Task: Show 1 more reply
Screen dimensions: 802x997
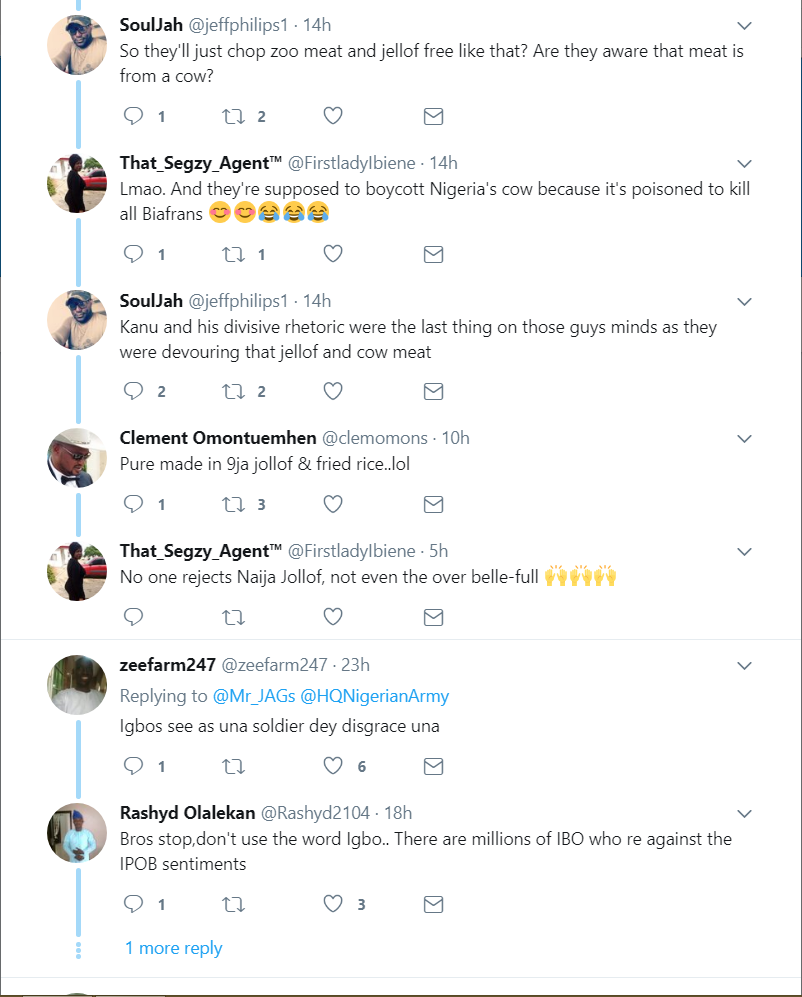Action: point(173,948)
